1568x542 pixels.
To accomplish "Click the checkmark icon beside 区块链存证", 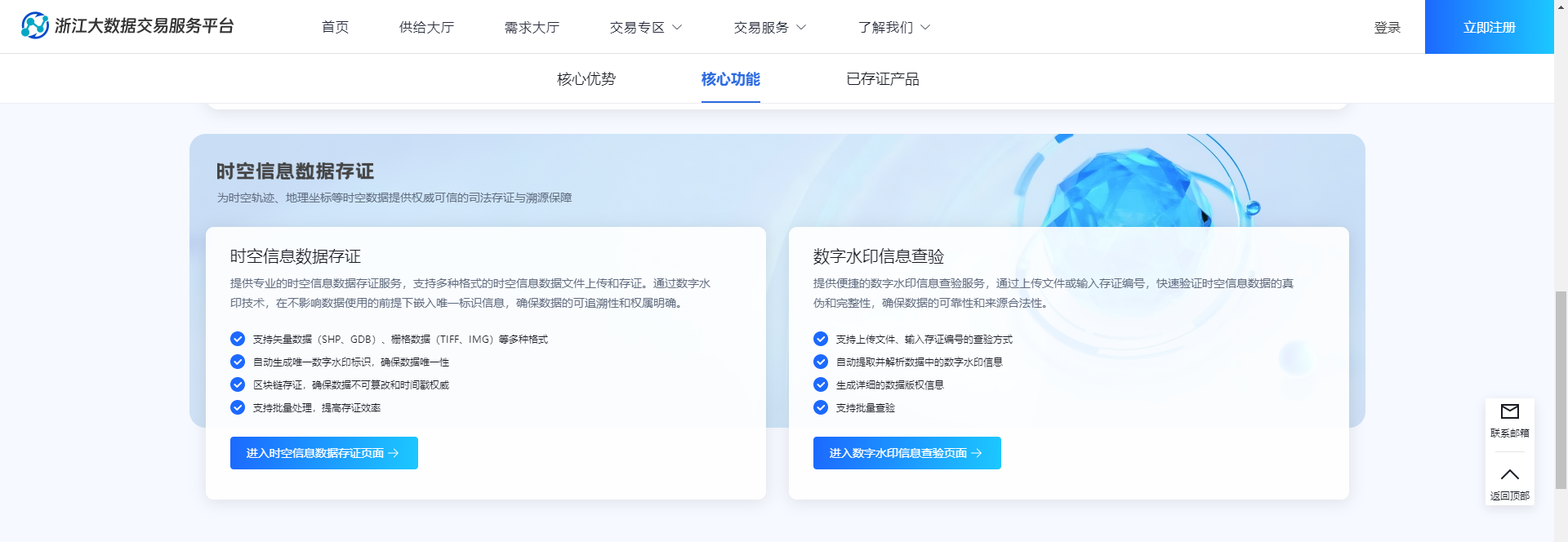I will (238, 384).
